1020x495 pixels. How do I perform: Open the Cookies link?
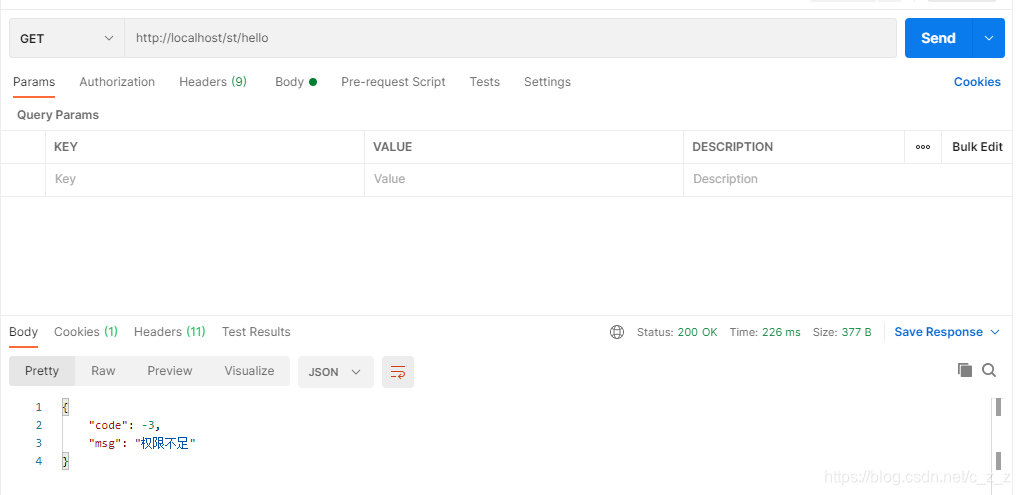[977, 82]
